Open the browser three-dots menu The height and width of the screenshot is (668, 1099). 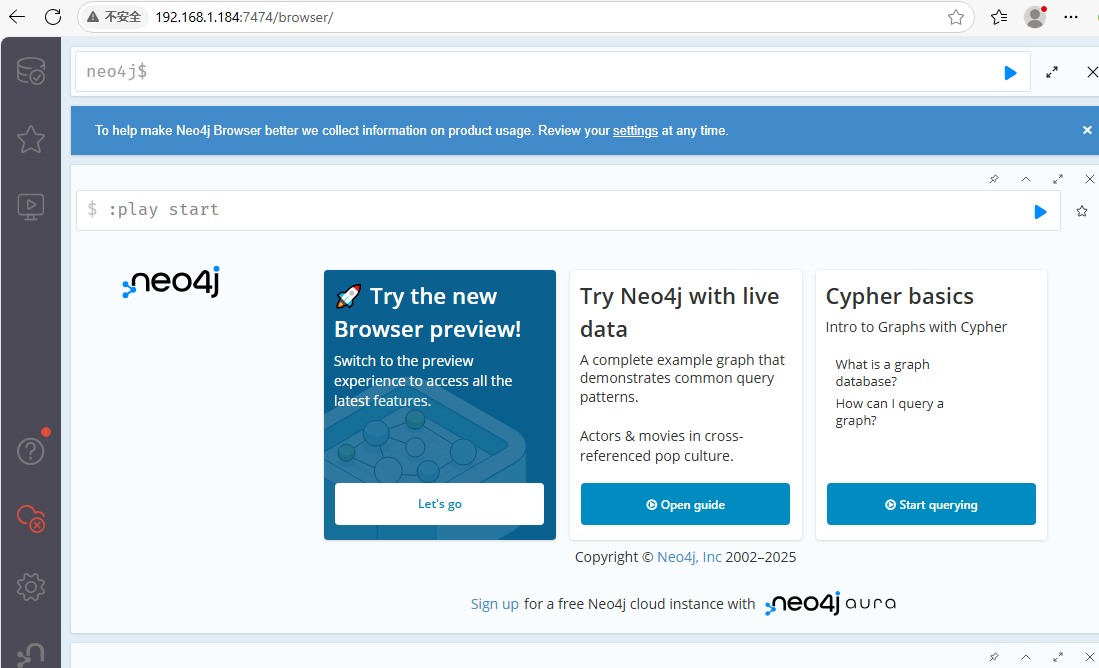click(1071, 17)
